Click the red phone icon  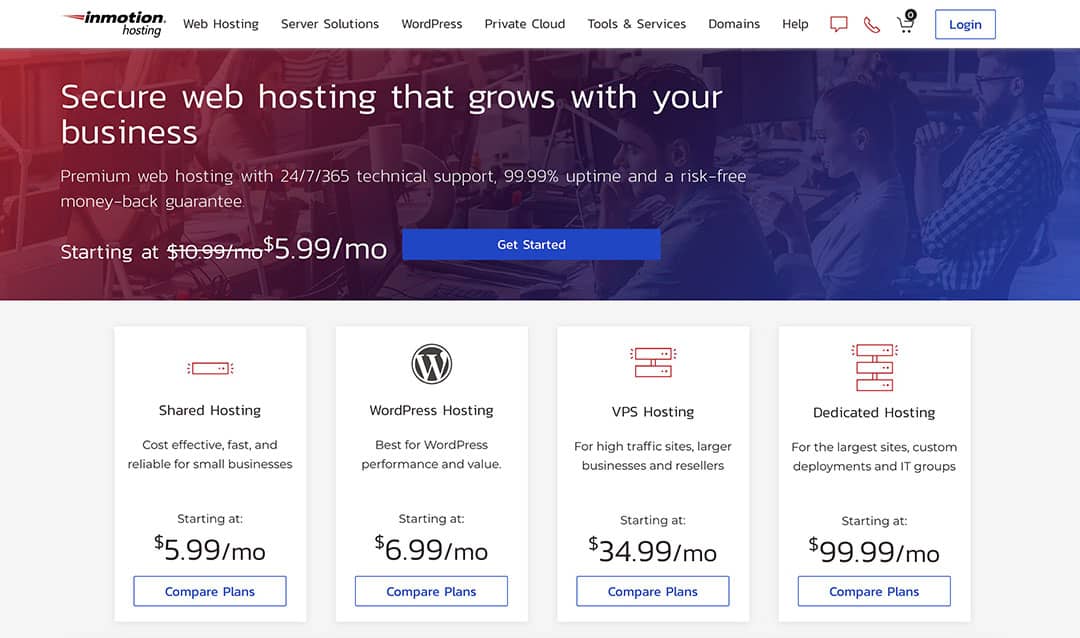coord(872,24)
